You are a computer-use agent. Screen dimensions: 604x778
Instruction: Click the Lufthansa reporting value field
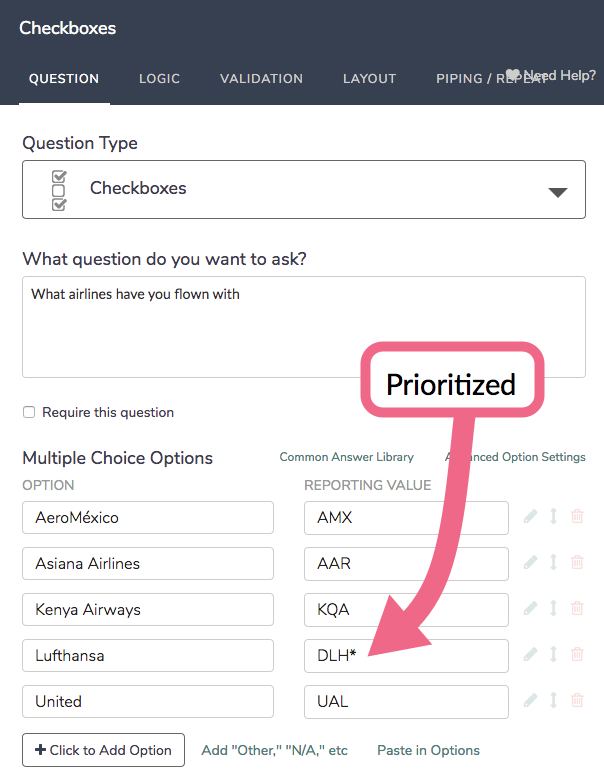tap(406, 656)
